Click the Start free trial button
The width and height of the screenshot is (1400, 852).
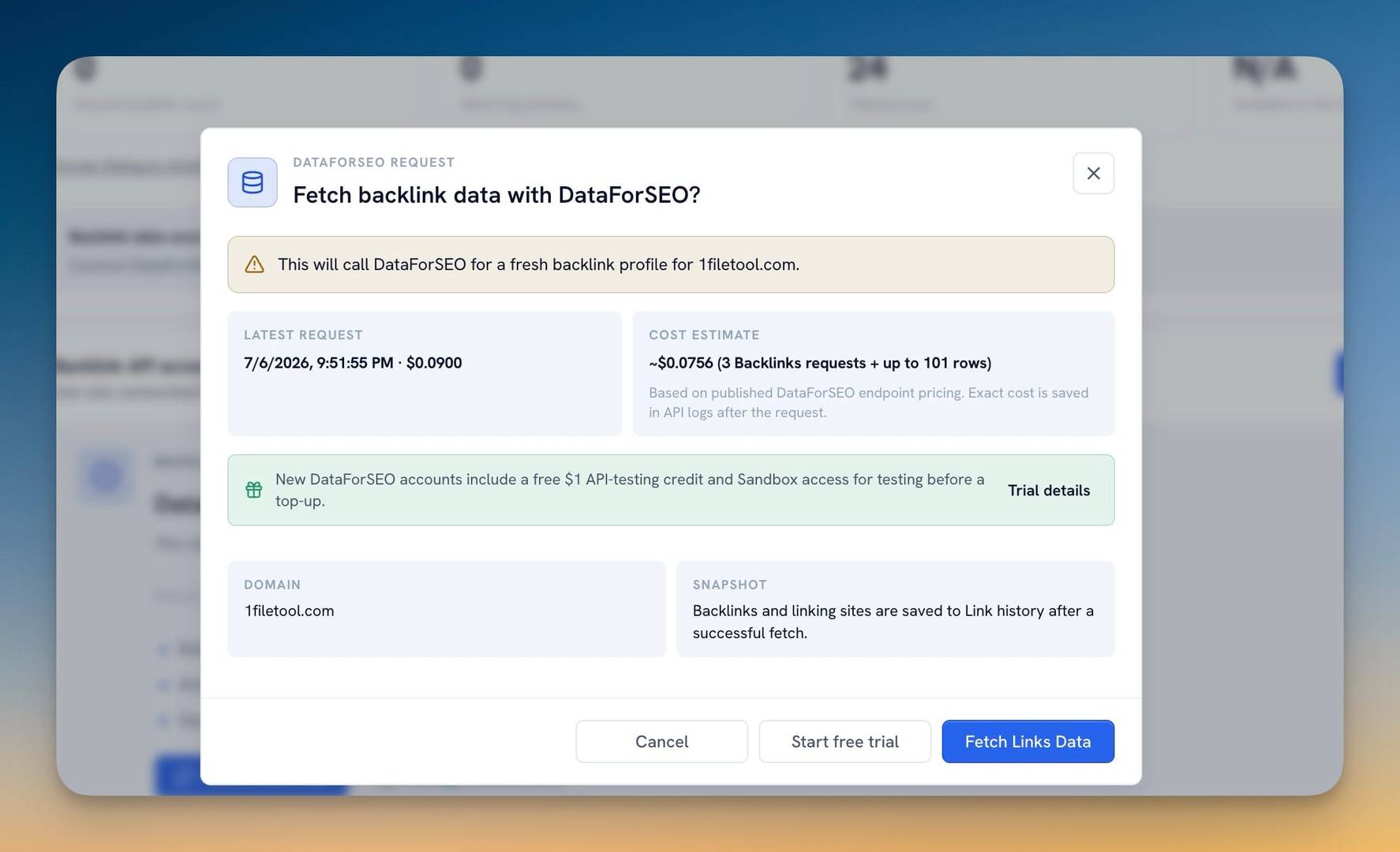pyautogui.click(x=844, y=742)
